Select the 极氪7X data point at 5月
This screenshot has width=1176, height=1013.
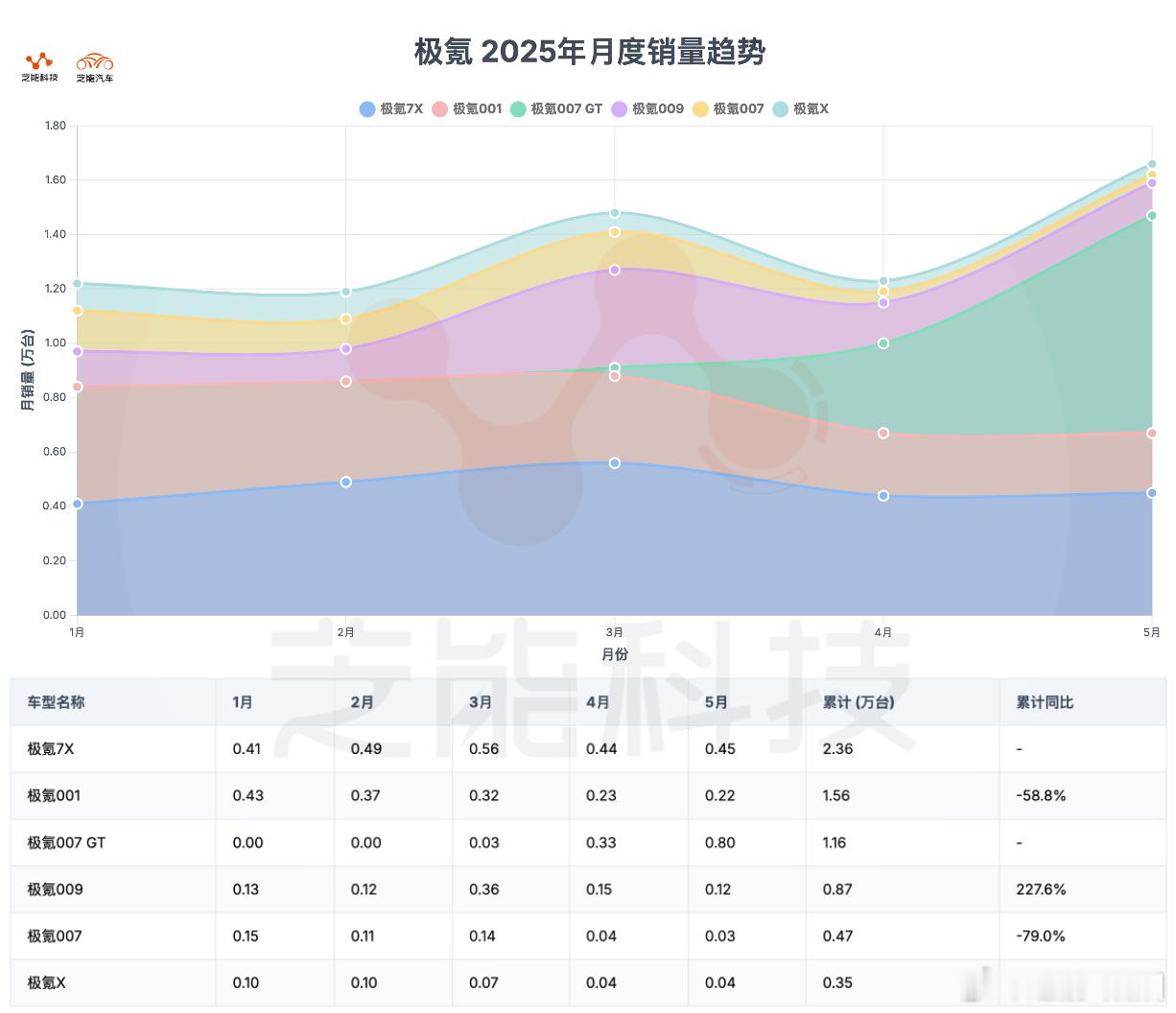(x=1152, y=492)
